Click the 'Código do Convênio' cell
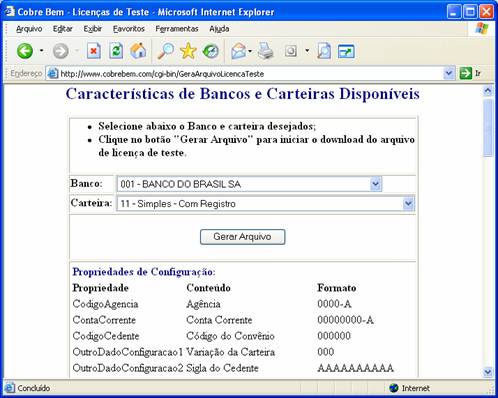 click(230, 336)
